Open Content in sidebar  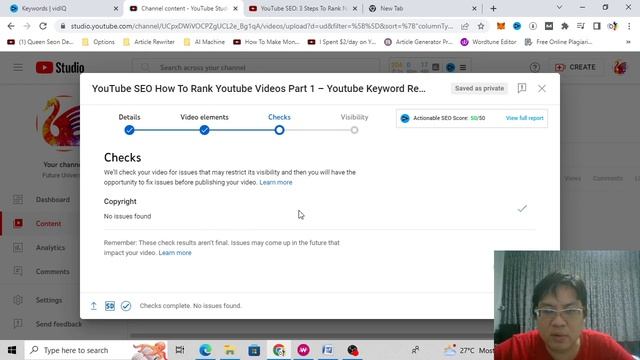pyautogui.click(x=41, y=223)
